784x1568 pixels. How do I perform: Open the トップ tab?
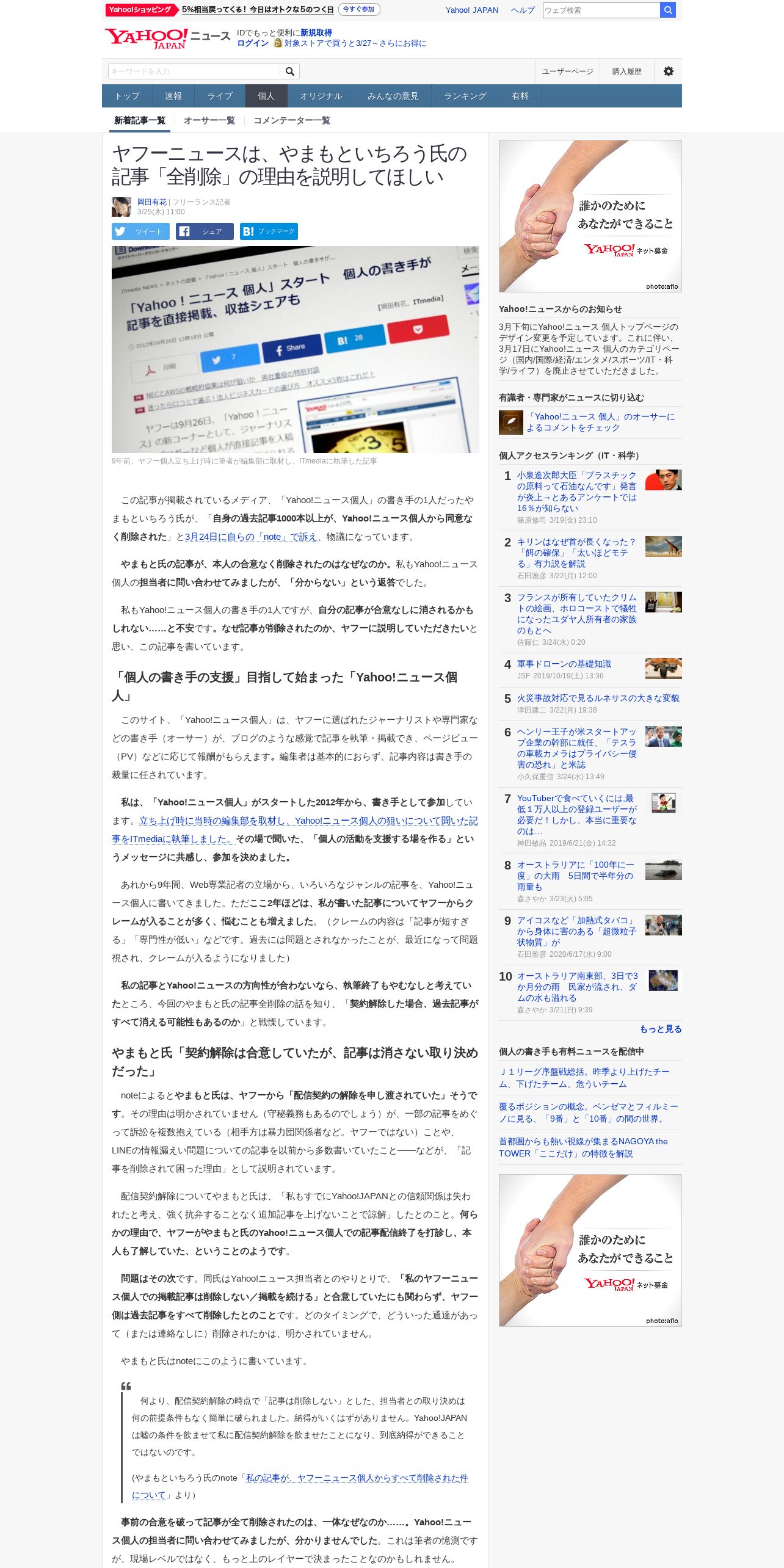point(127,96)
